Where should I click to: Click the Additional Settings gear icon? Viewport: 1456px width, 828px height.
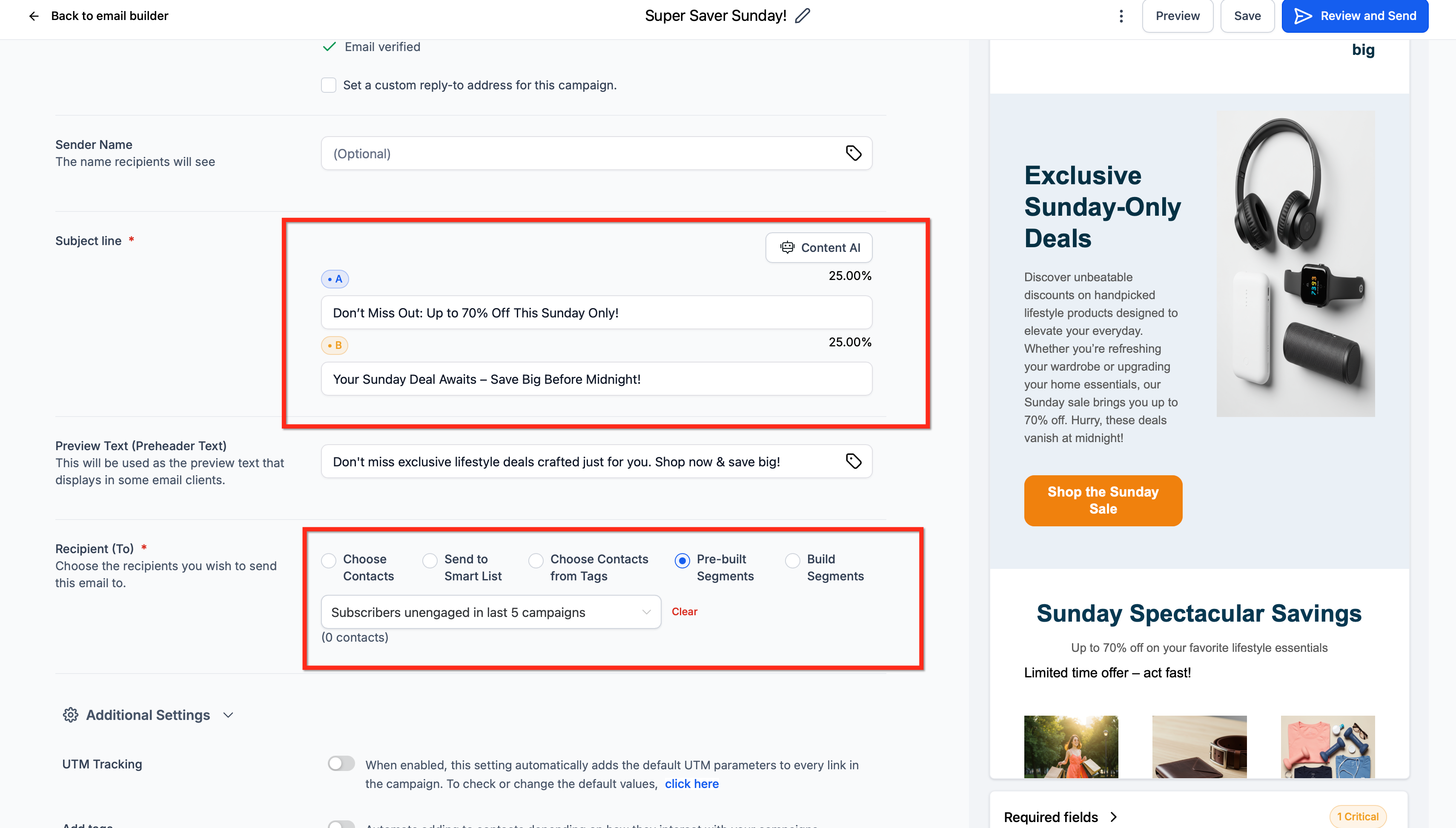71,715
